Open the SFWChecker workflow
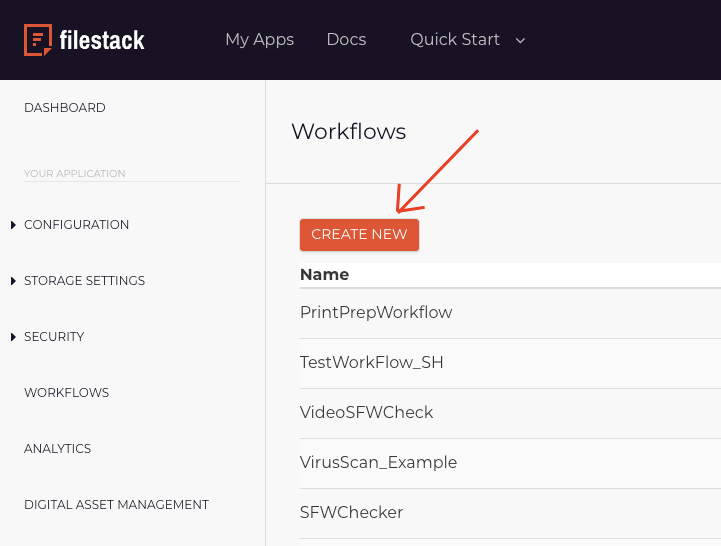Screen dimensions: 721x546 click(352, 512)
